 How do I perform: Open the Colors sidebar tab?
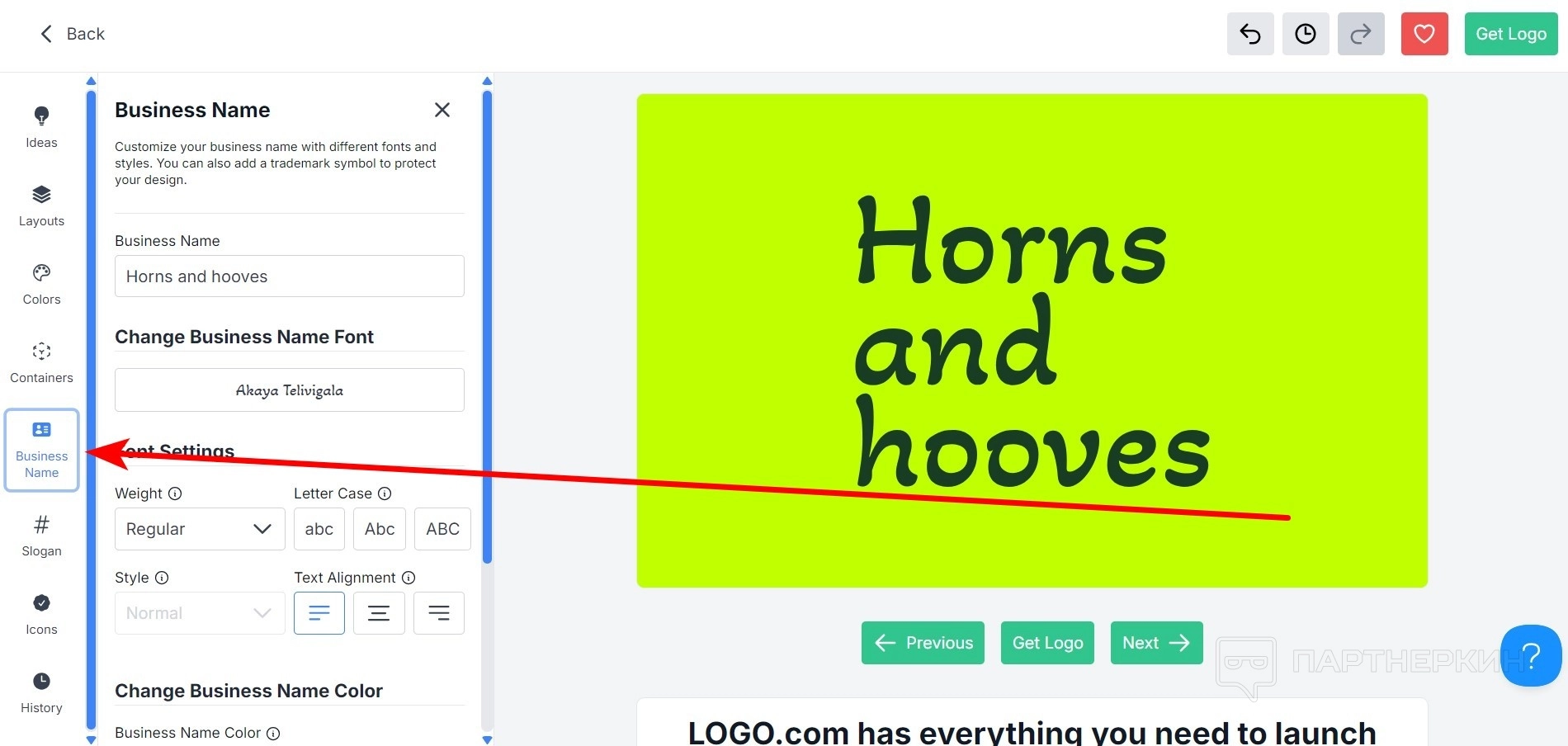click(41, 284)
